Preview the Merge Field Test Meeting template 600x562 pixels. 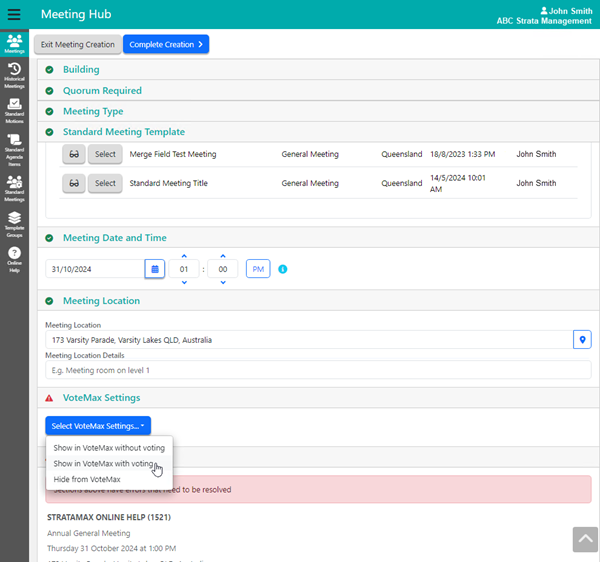point(74,154)
